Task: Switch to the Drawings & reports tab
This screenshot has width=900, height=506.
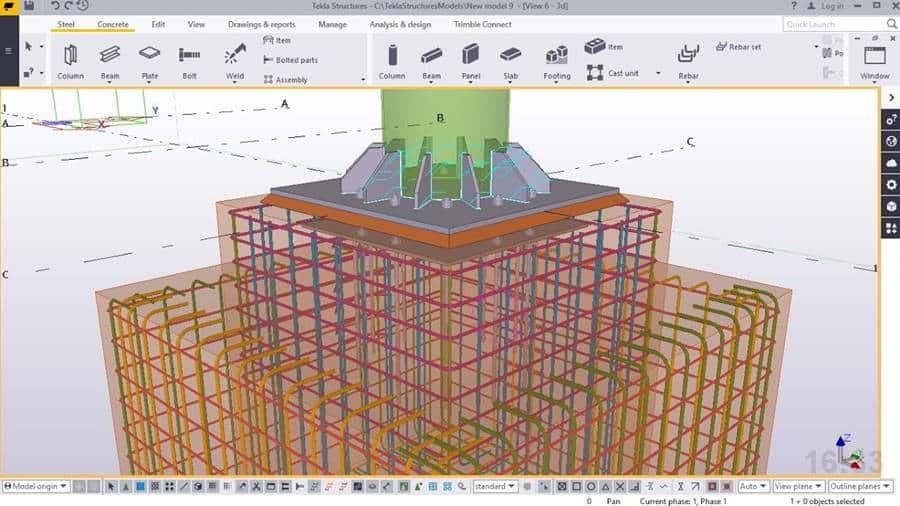Action: pos(261,24)
